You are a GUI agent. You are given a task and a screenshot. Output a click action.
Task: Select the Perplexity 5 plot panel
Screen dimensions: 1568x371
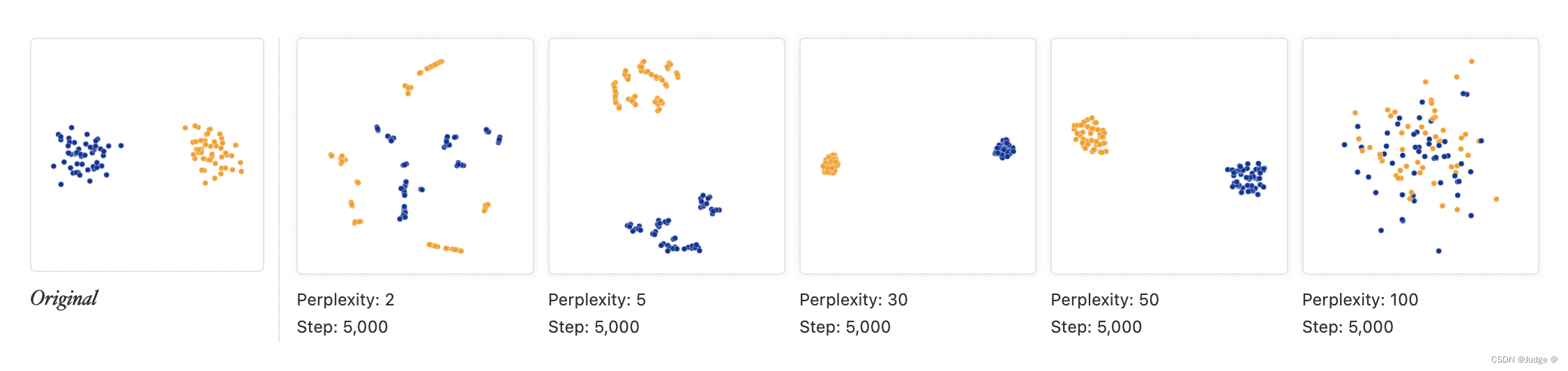667,156
